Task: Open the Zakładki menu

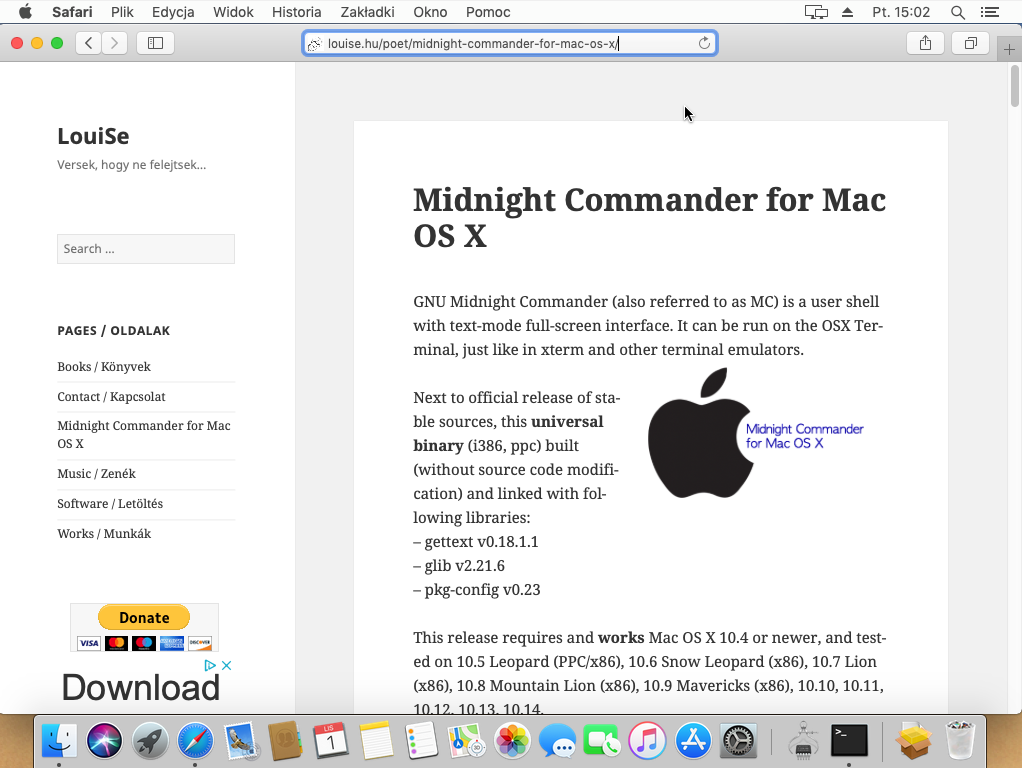Action: click(x=368, y=12)
